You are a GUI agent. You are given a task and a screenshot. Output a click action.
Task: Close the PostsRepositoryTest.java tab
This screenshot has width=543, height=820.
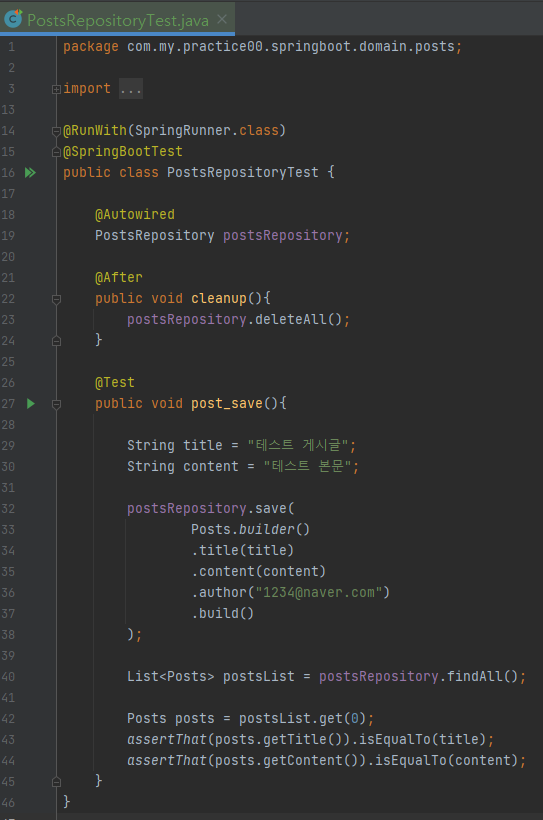coord(222,19)
